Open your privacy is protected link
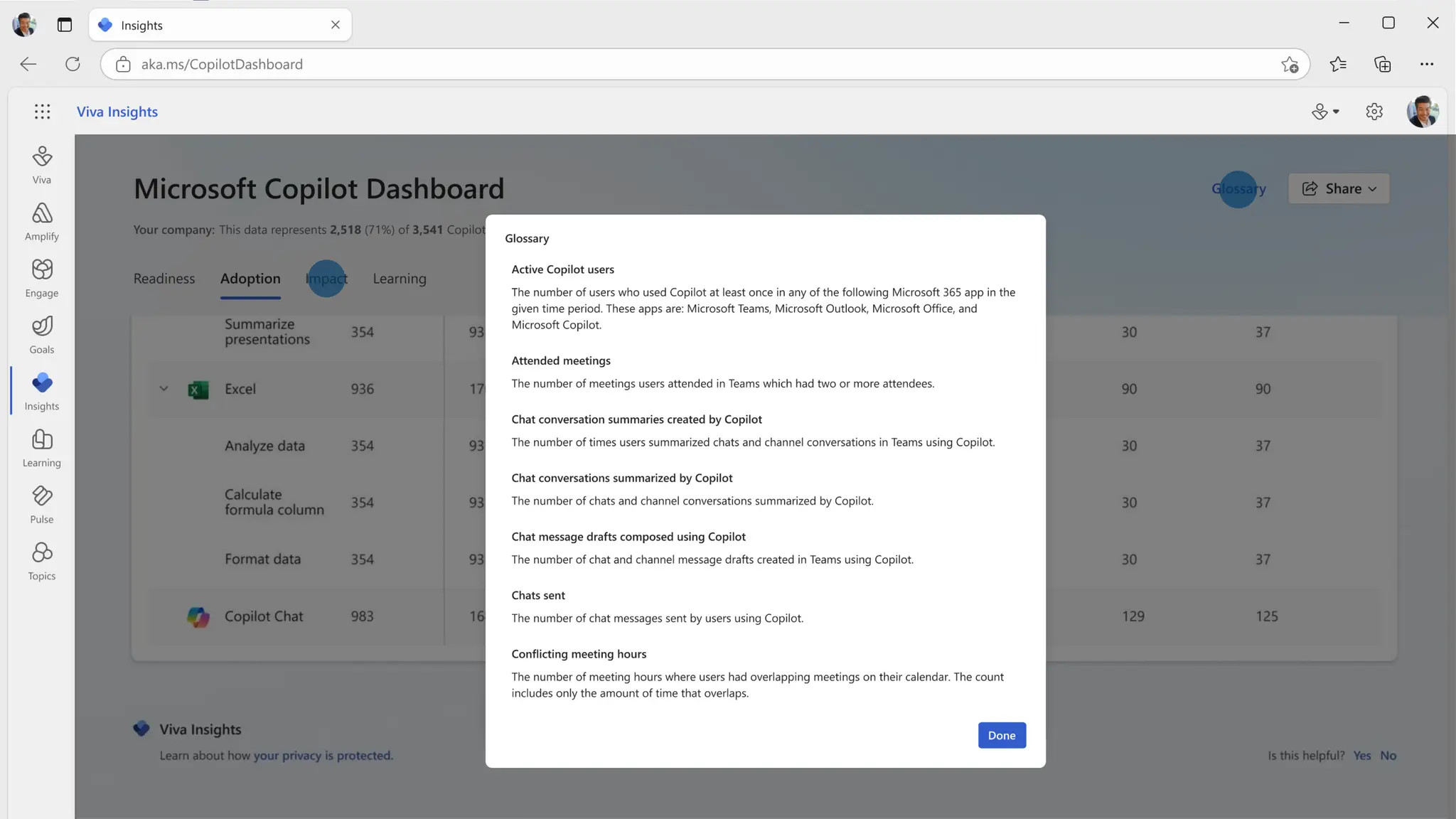Screen dimensions: 1456x819 [323, 756]
